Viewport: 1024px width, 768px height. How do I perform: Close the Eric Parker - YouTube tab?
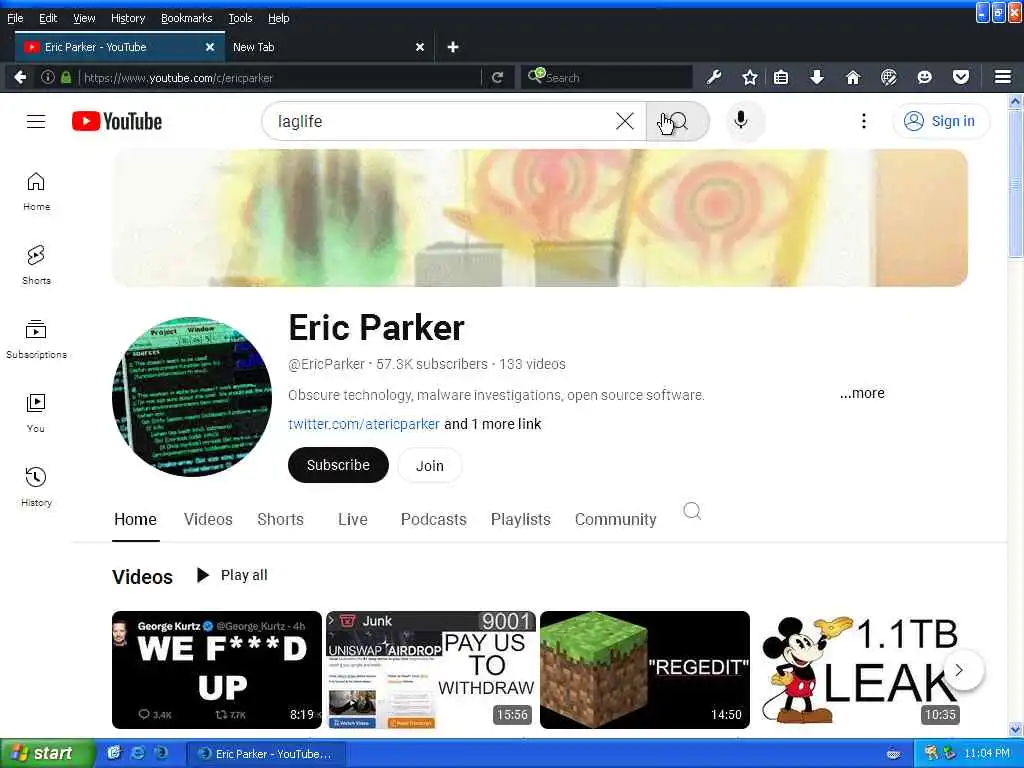tap(210, 47)
